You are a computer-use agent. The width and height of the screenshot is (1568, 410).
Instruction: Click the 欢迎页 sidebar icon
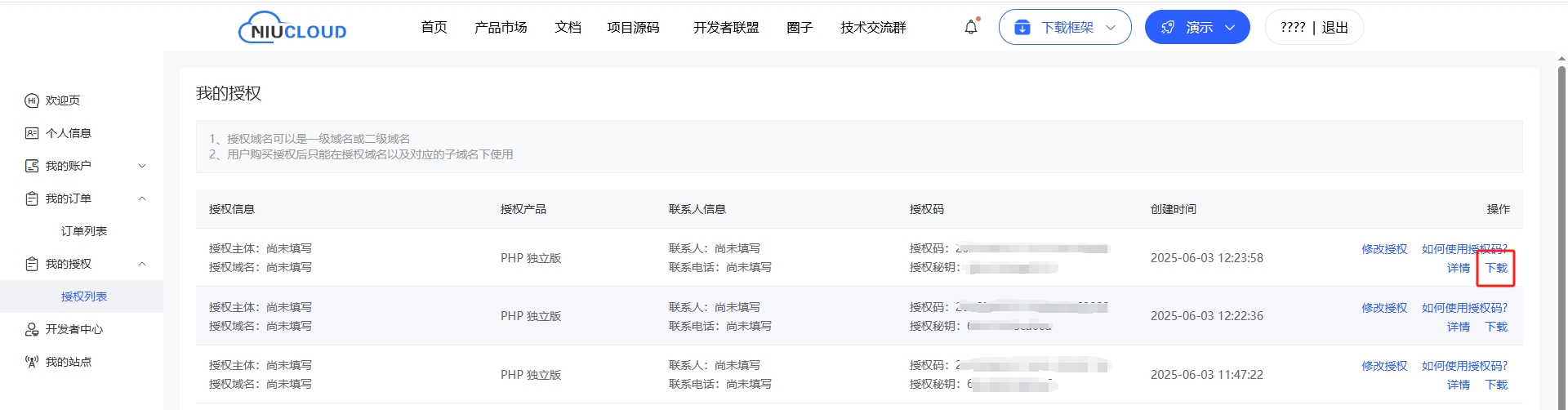pos(32,100)
